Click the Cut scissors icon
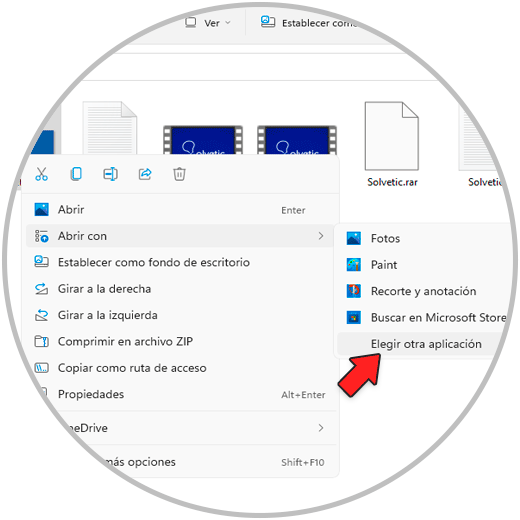 pos(41,174)
